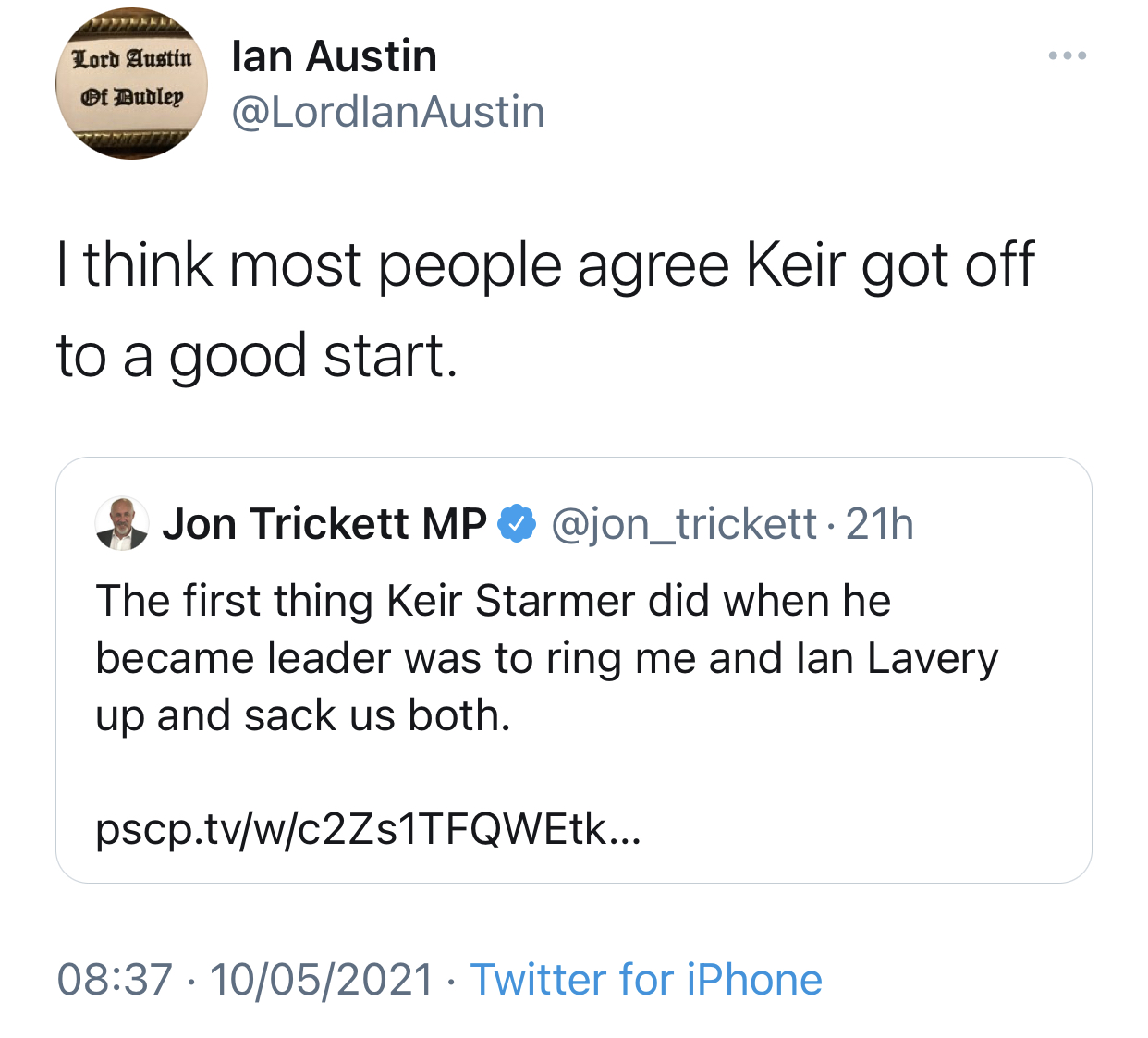Click the @LordIanAustin handle
Screen dimensions: 1148x1038
(x=387, y=113)
